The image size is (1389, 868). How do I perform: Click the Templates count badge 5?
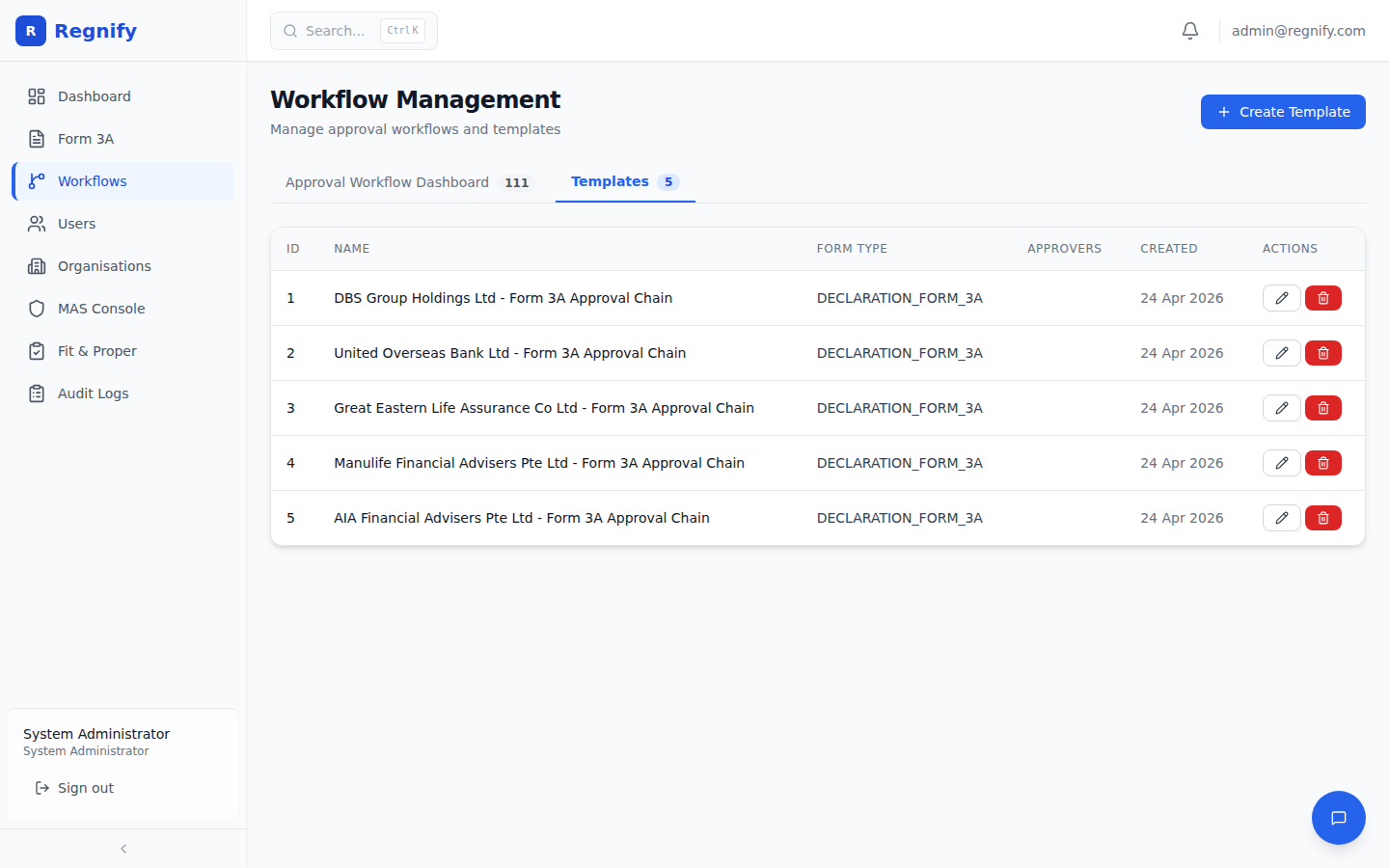[x=668, y=181]
